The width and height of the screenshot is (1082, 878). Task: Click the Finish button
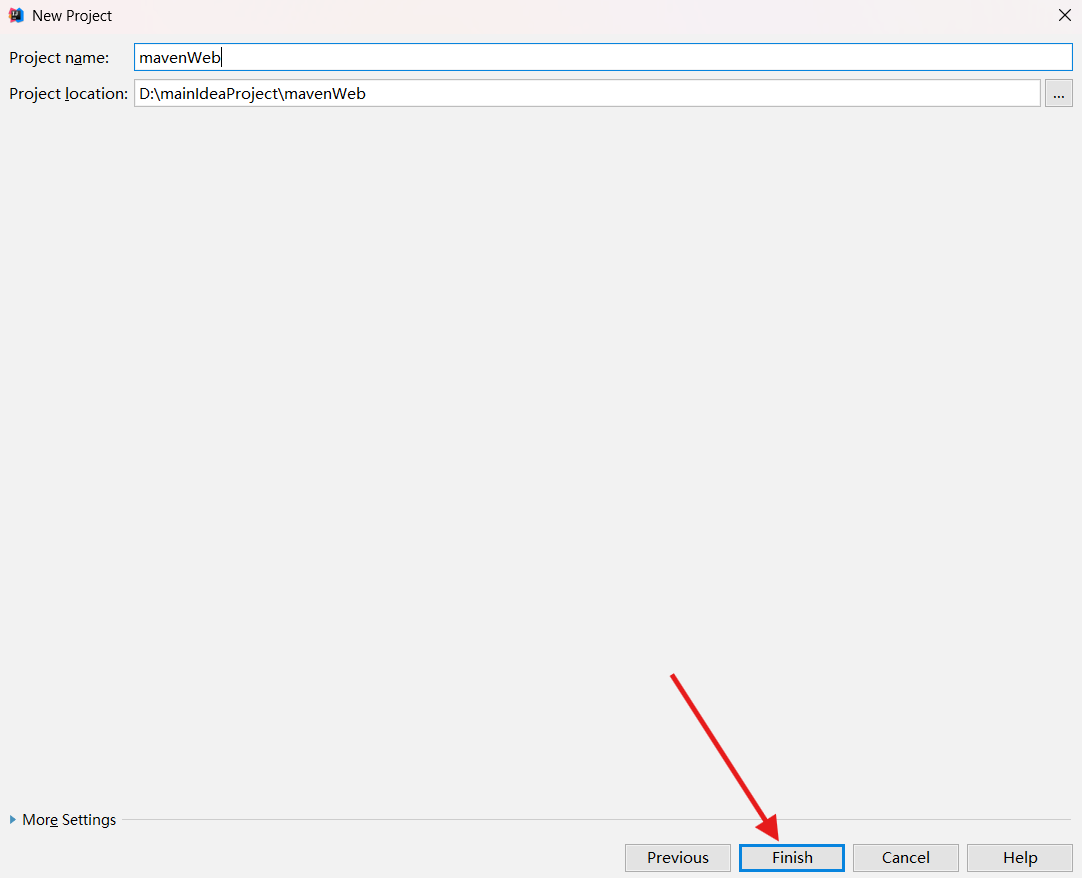tap(791, 857)
